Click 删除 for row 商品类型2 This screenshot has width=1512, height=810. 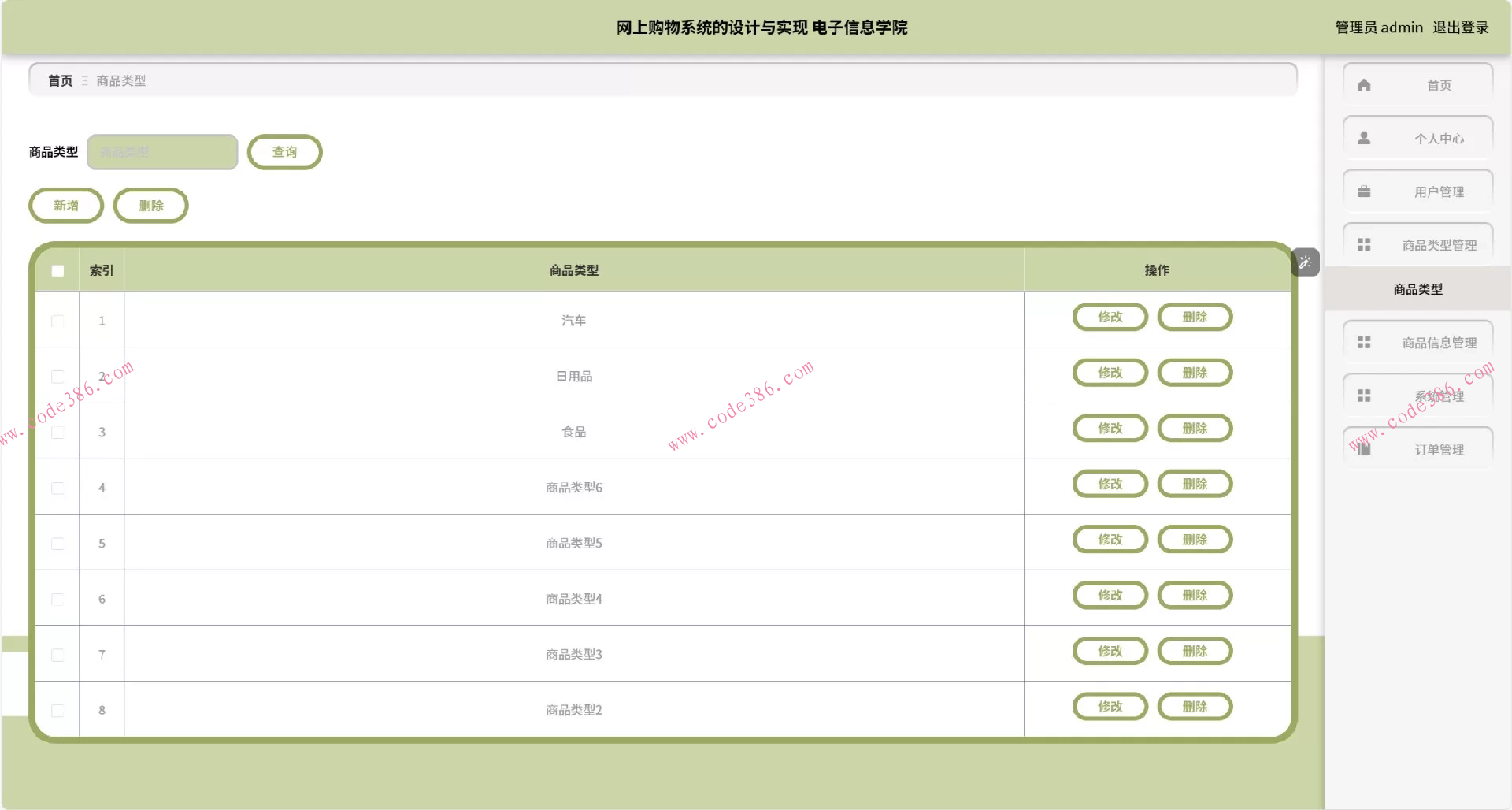[x=1195, y=707]
